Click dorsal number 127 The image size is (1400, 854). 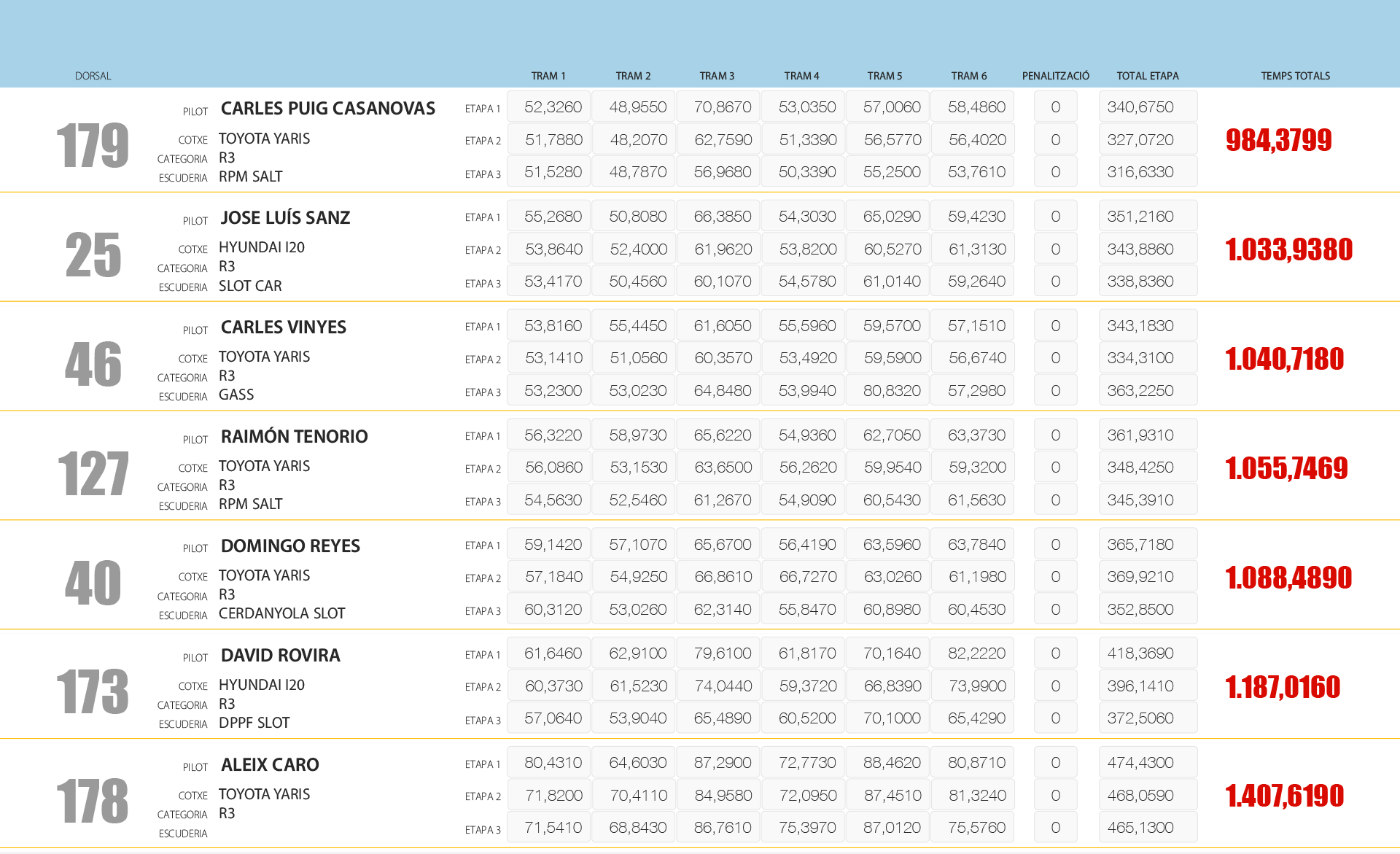[93, 473]
